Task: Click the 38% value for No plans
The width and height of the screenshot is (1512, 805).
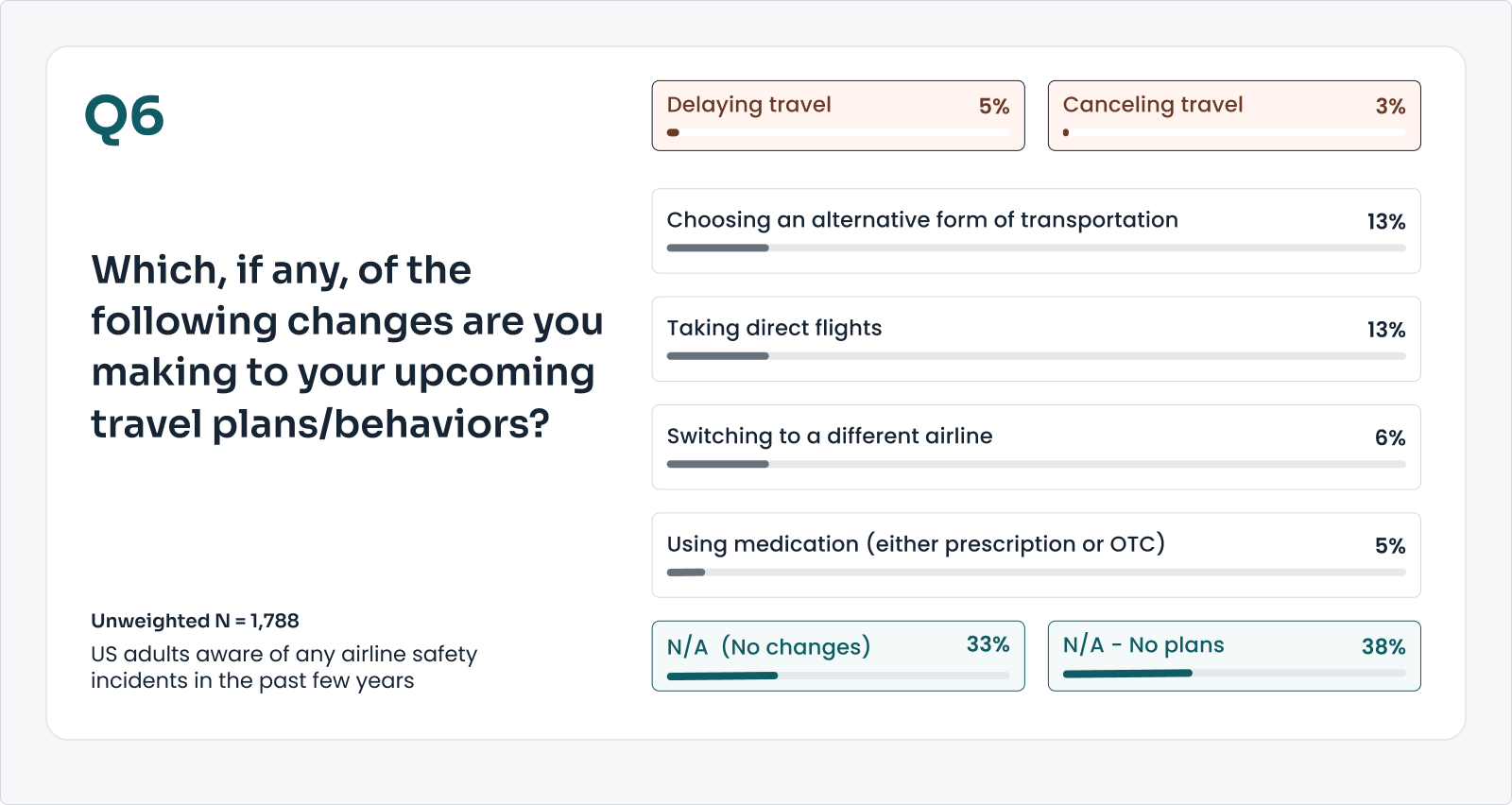Action: pos(1383,647)
